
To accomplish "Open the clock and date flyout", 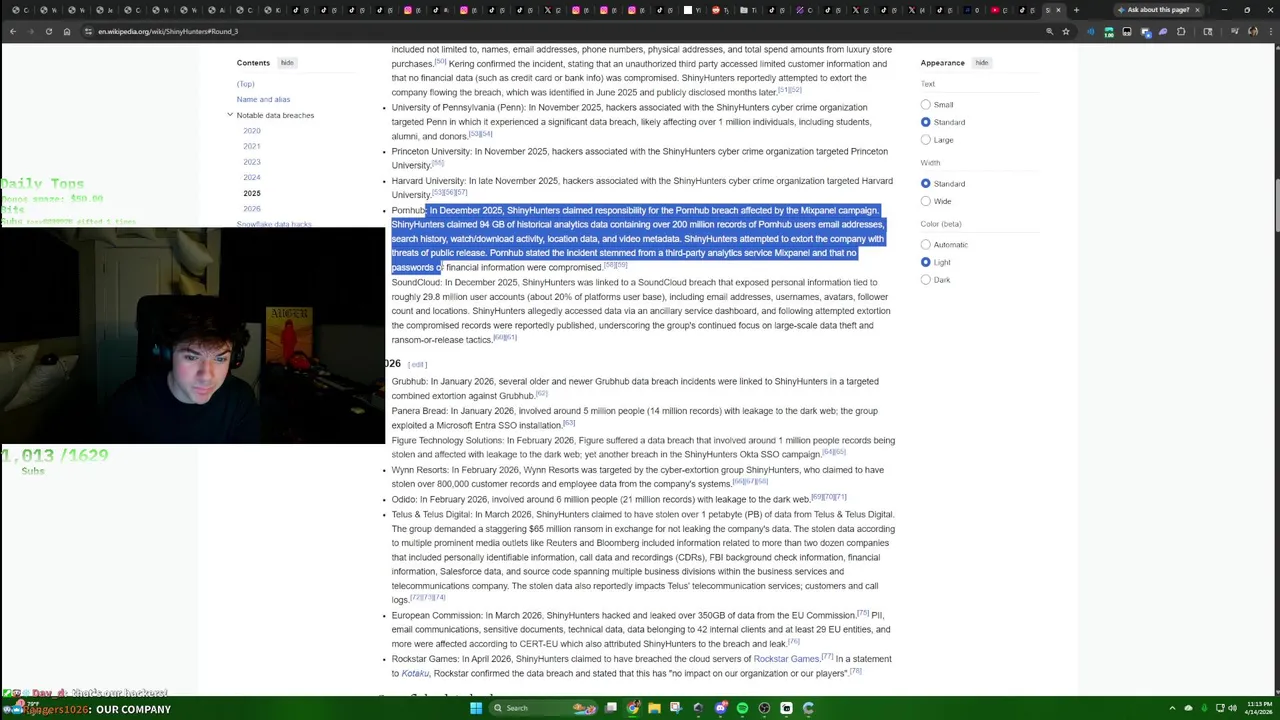I will pyautogui.click(x=1259, y=708).
